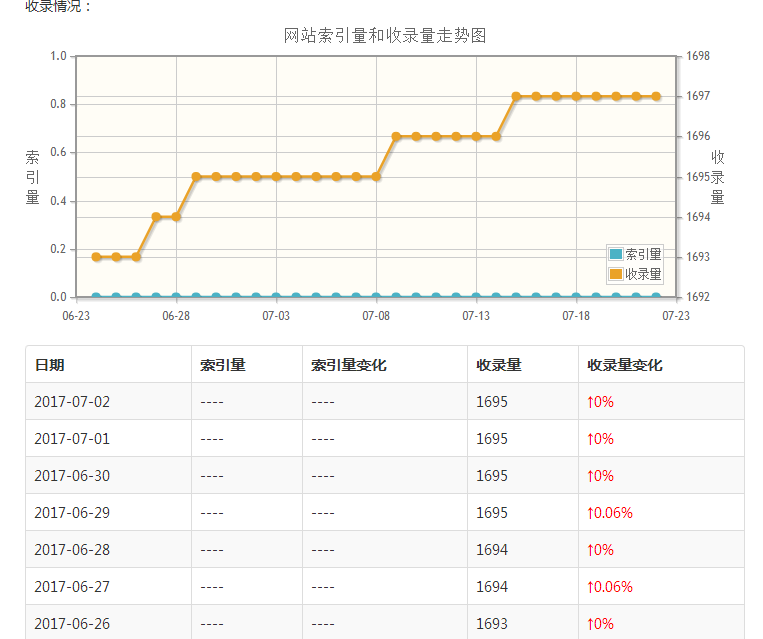
Task: Click the 索引量 table column header
Action: point(223,365)
